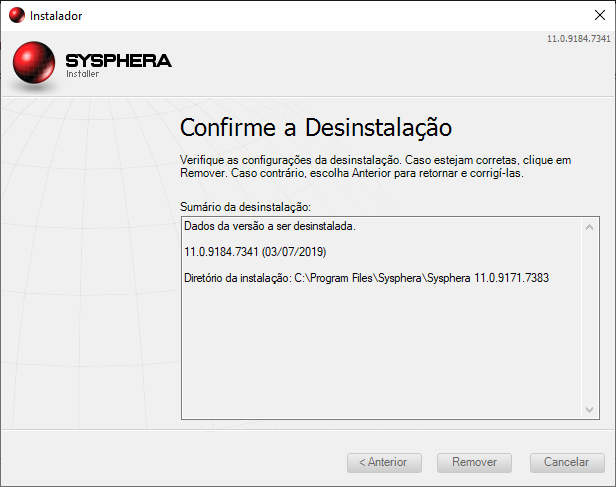Click the Sysphera Installer logo sphere
The height and width of the screenshot is (487, 616).
[34, 62]
